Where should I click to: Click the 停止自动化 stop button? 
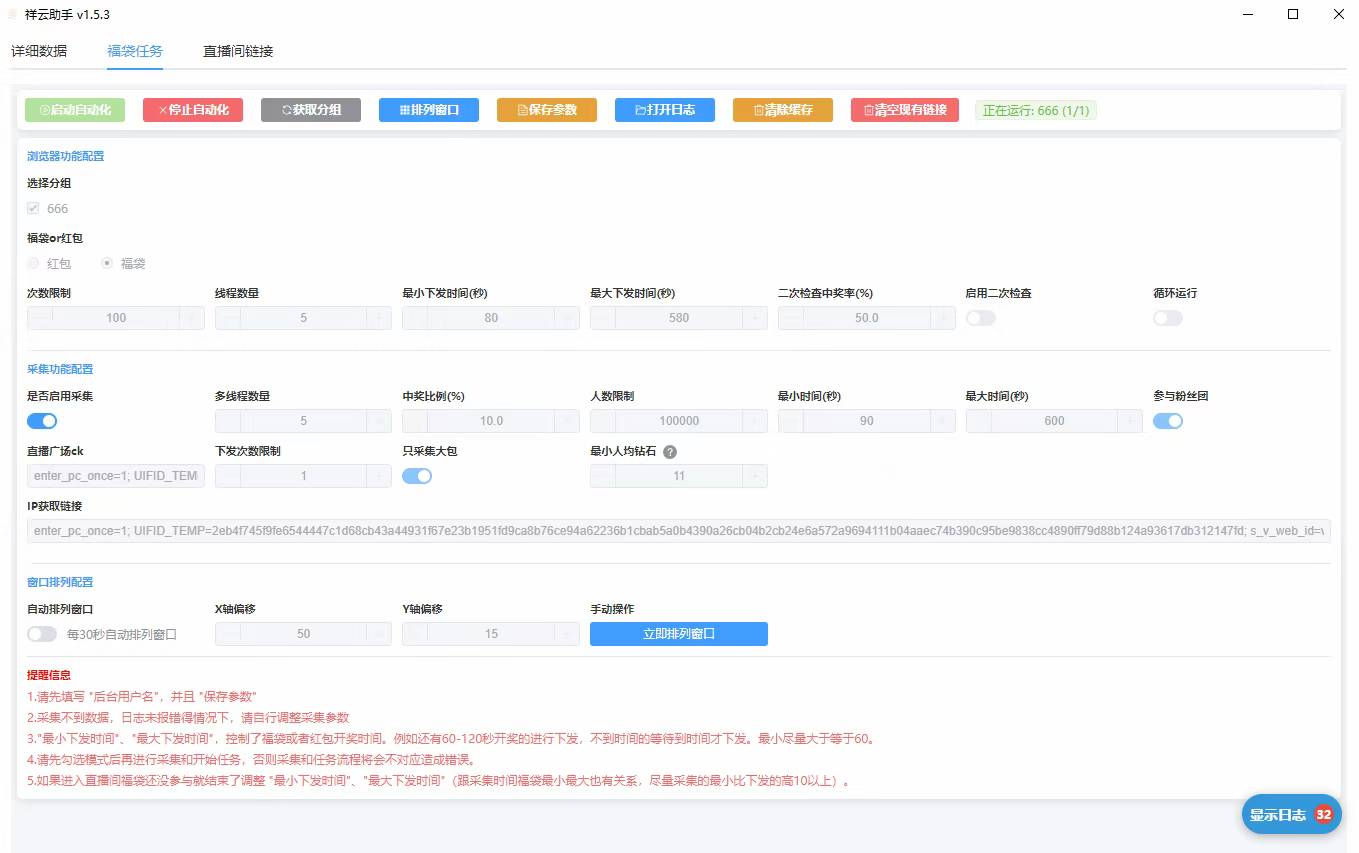192,110
